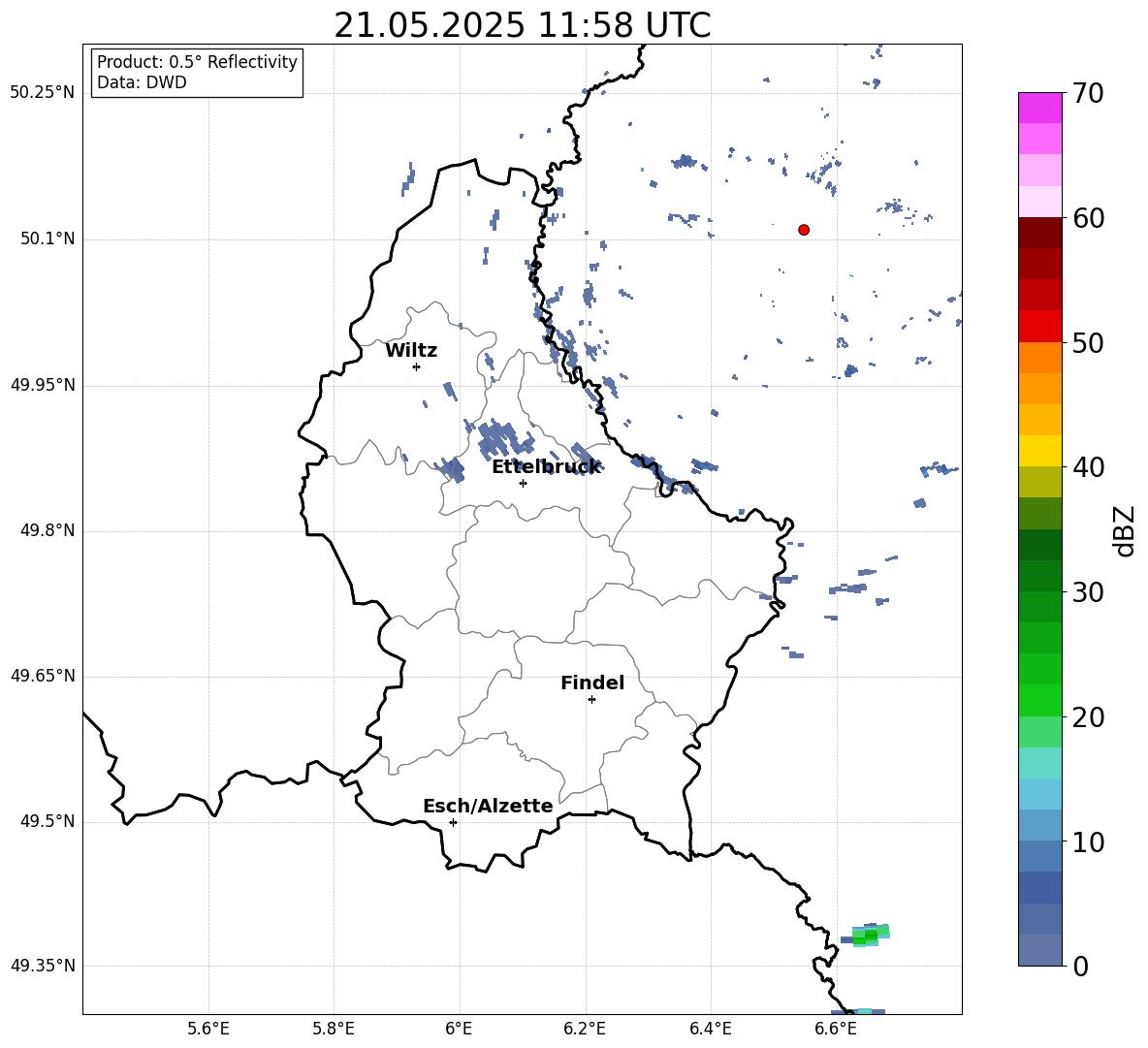The height and width of the screenshot is (1048, 1148).
Task: Click the Data: DWD text
Action: click(x=142, y=82)
